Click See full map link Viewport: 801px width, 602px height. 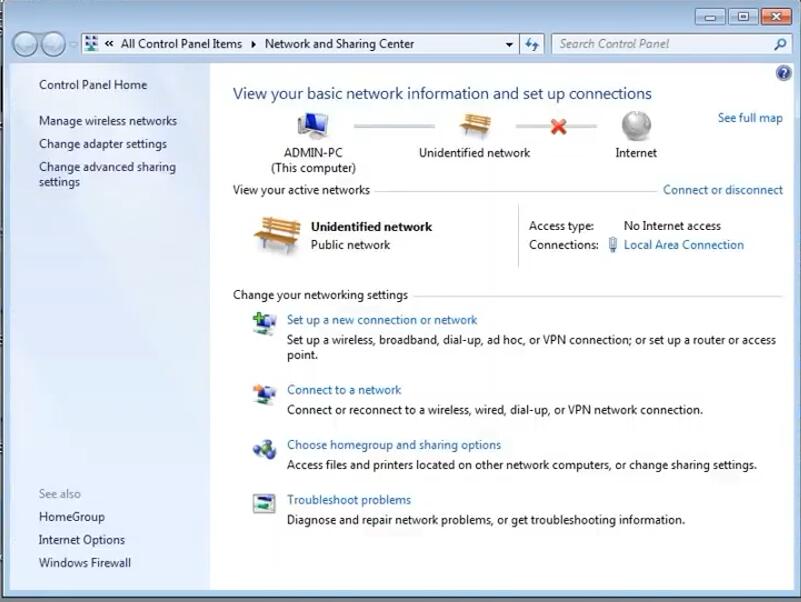click(750, 118)
